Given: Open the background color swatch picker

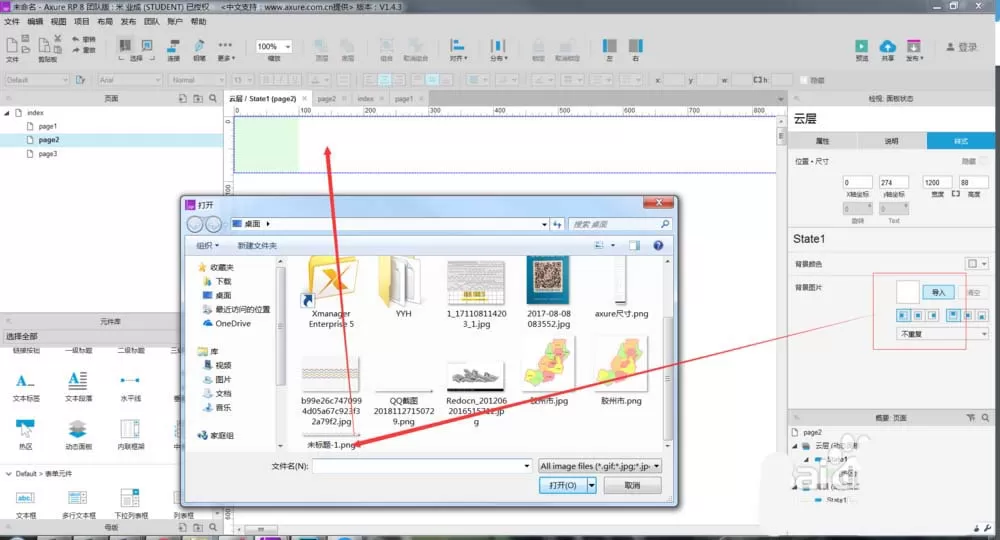Looking at the screenshot, I should (x=976, y=263).
